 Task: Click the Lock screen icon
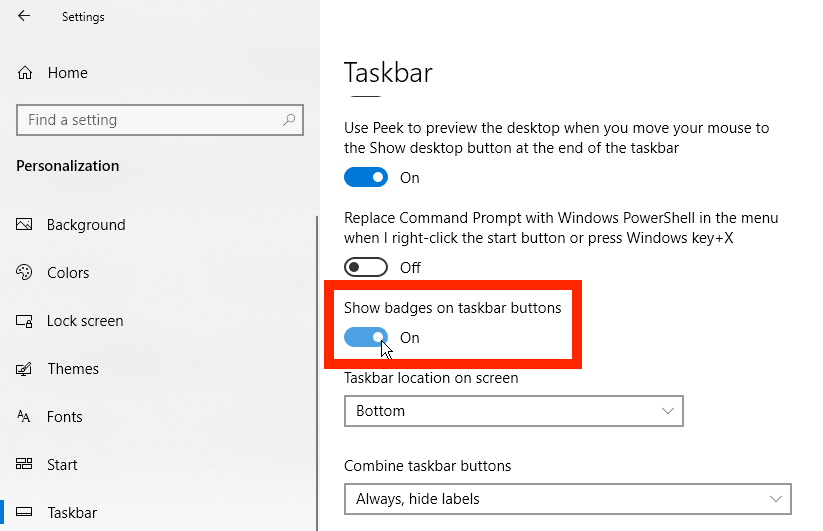pos(24,321)
